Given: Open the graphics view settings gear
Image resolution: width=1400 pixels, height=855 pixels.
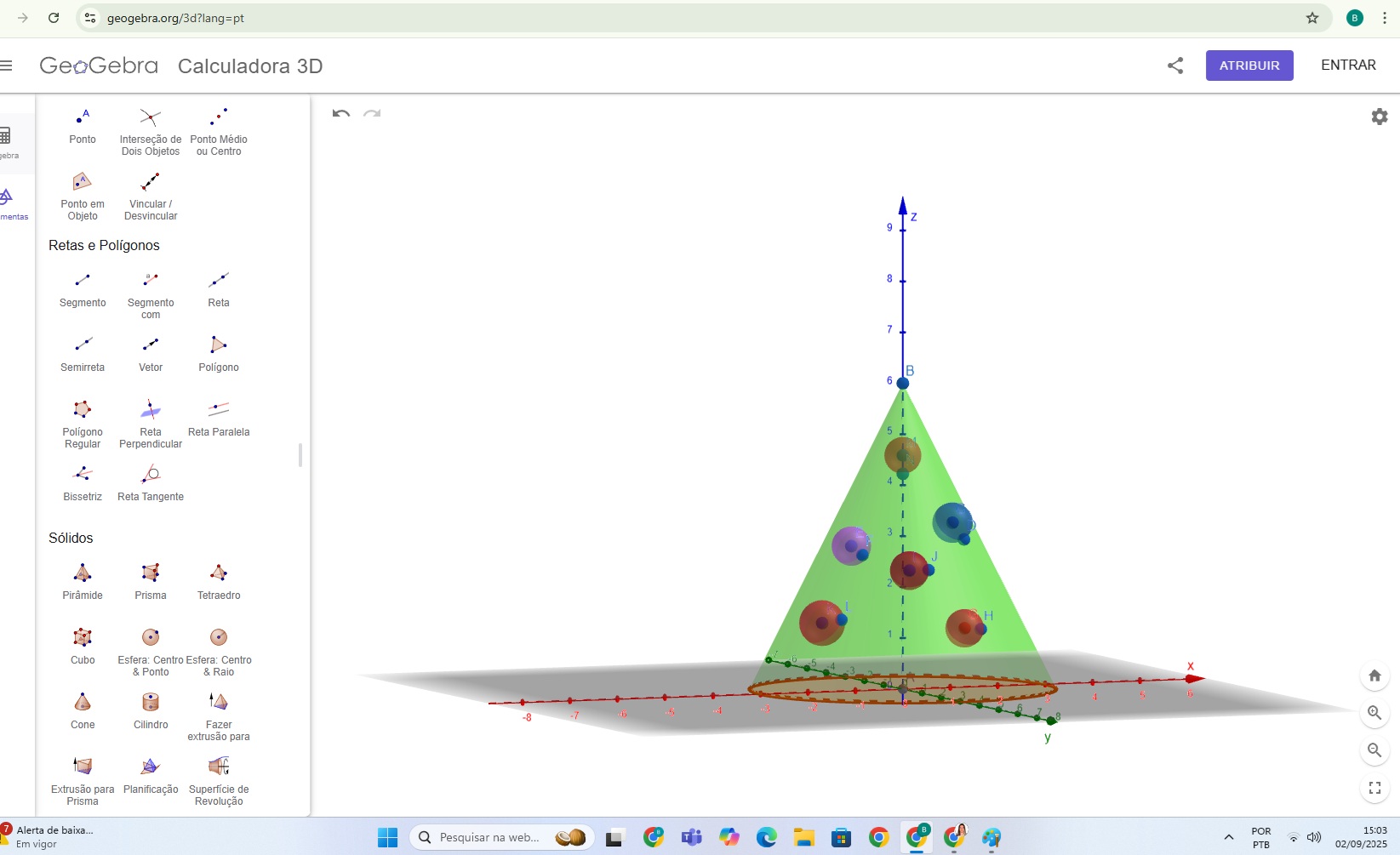Looking at the screenshot, I should point(1379,117).
